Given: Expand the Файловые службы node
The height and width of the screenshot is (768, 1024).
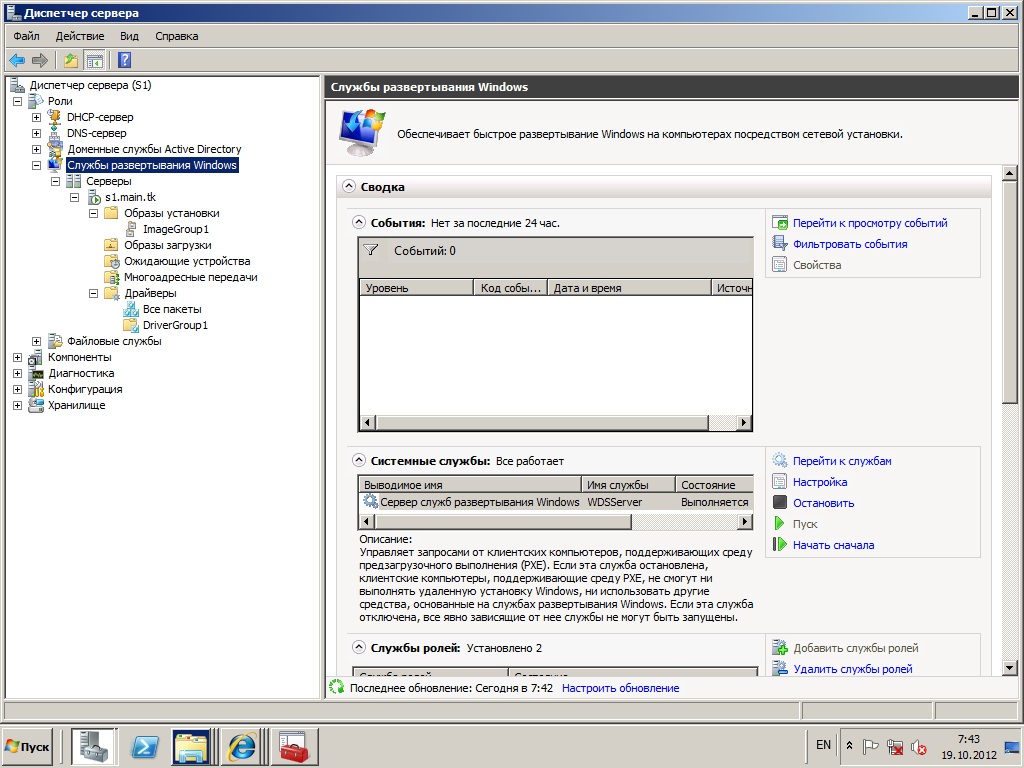Looking at the screenshot, I should (x=37, y=342).
